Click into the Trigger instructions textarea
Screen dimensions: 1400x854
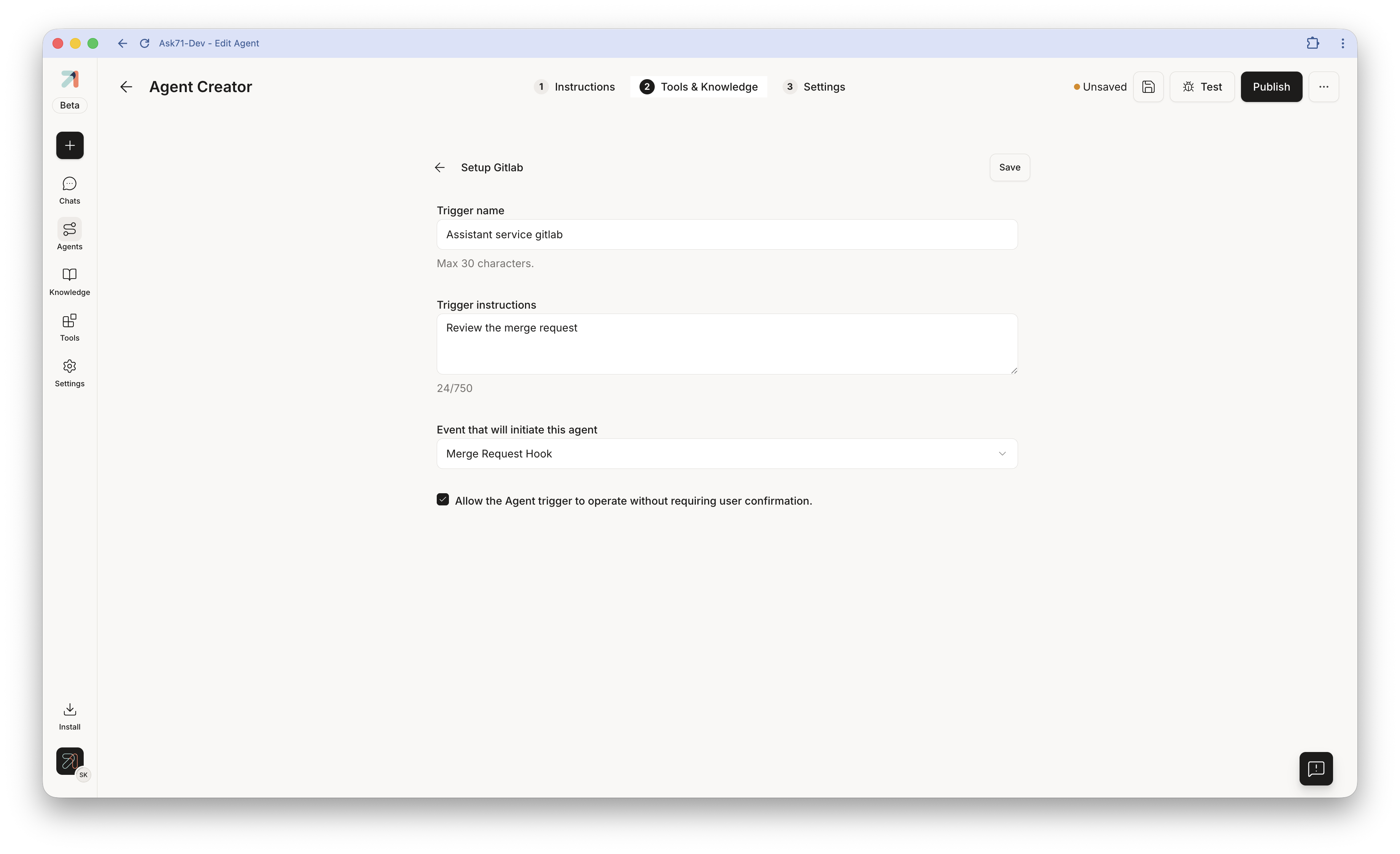point(727,344)
